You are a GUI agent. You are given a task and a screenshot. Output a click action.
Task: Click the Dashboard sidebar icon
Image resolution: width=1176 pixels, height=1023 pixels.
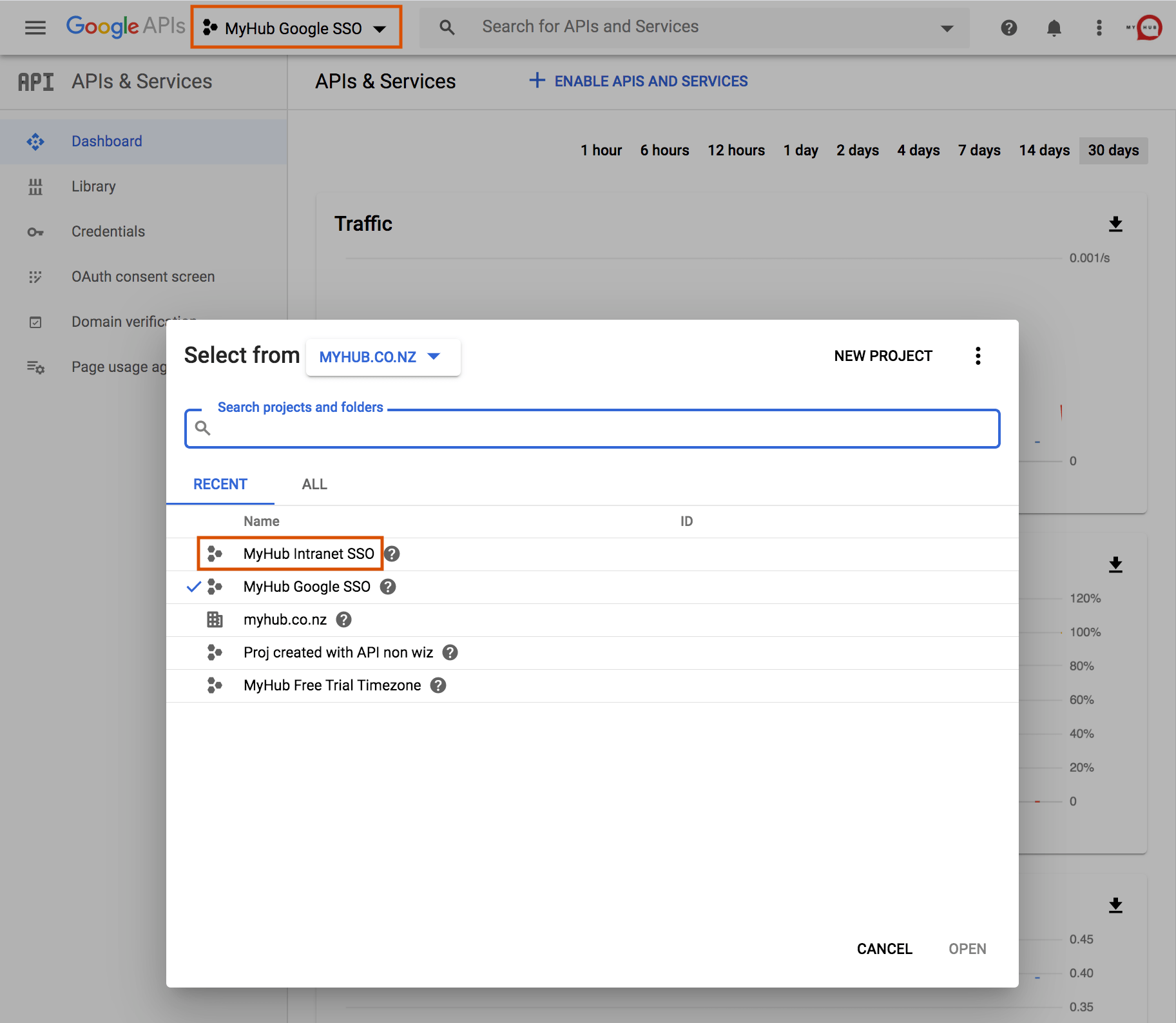coord(35,141)
